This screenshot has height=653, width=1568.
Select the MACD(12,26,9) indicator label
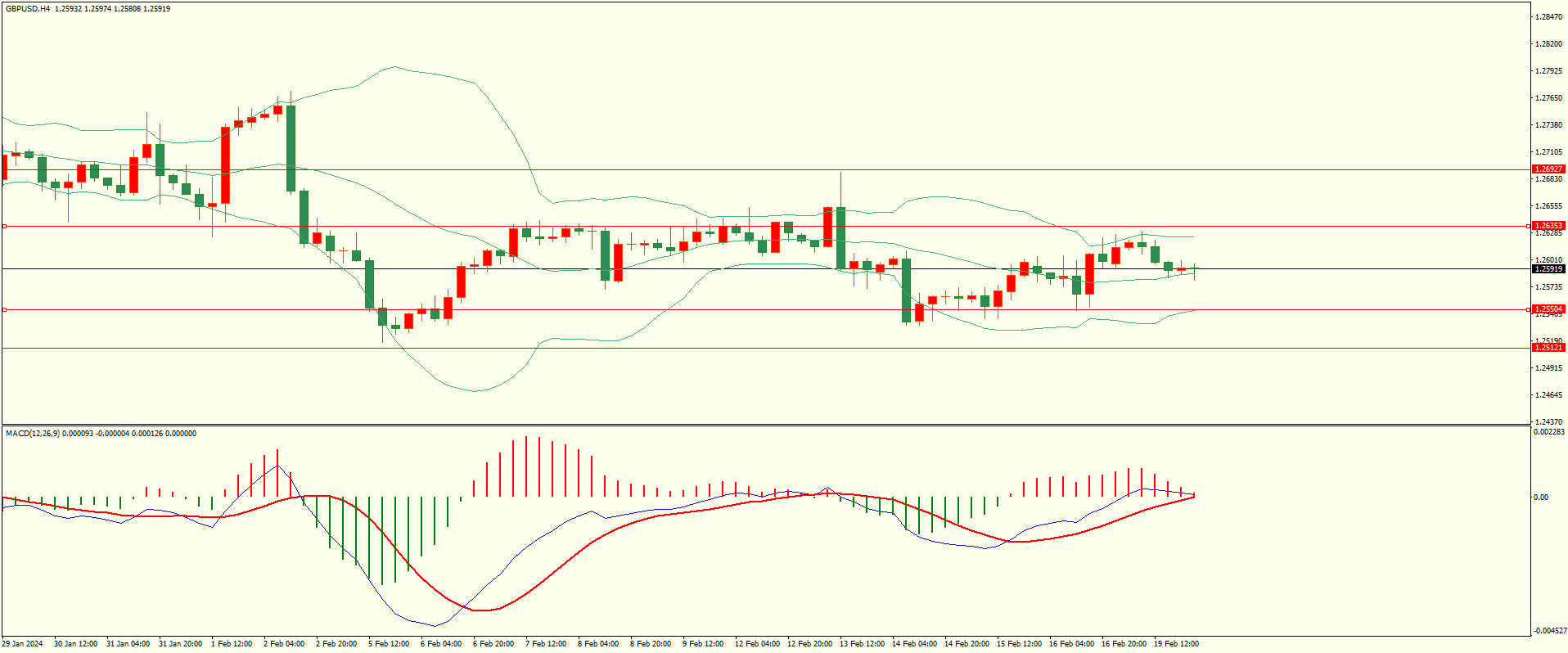33,434
